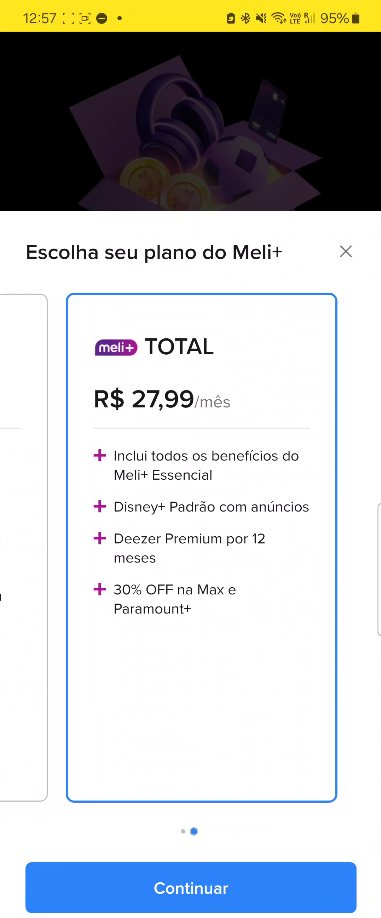Tap the clock showing 12:57
381x918 pixels.
(39, 18)
